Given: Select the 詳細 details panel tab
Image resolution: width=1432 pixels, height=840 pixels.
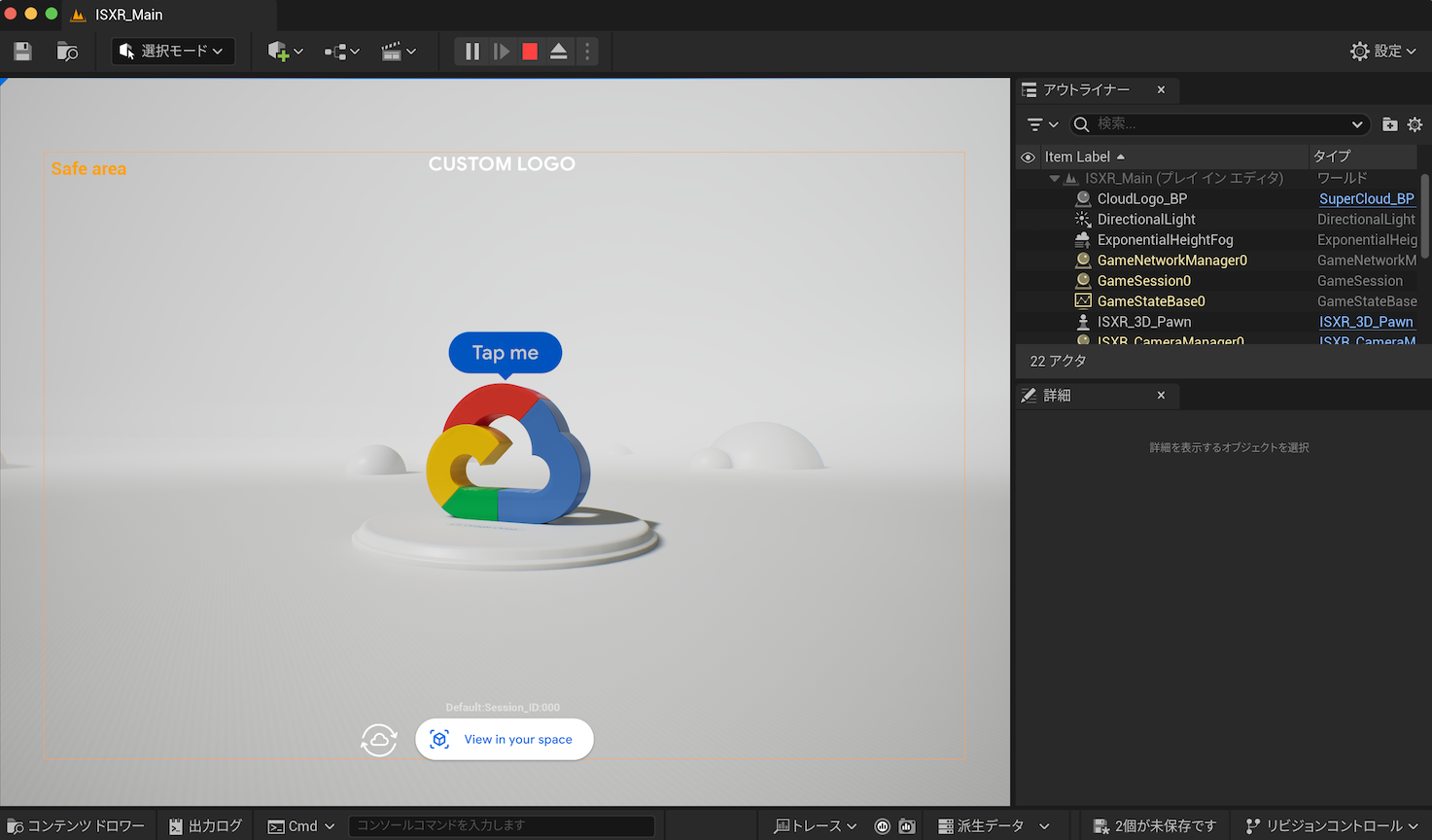Looking at the screenshot, I should point(1057,395).
